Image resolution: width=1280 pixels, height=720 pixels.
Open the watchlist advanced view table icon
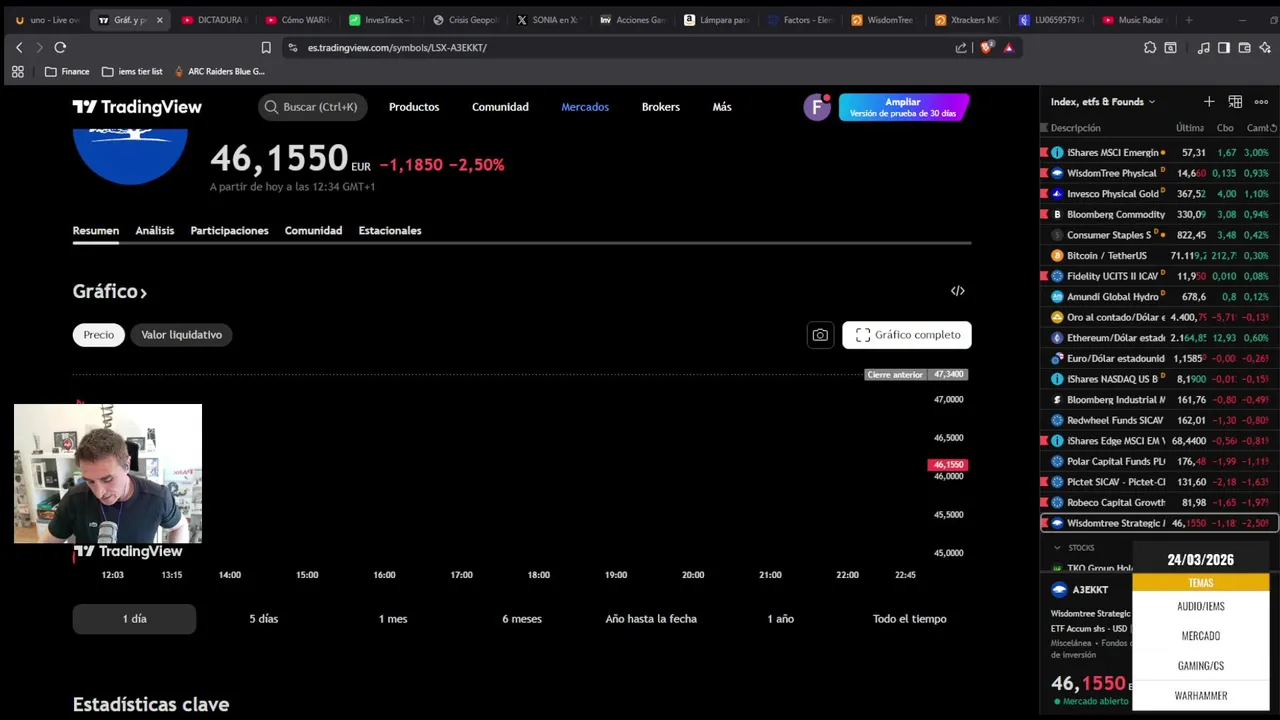pyautogui.click(x=1235, y=102)
